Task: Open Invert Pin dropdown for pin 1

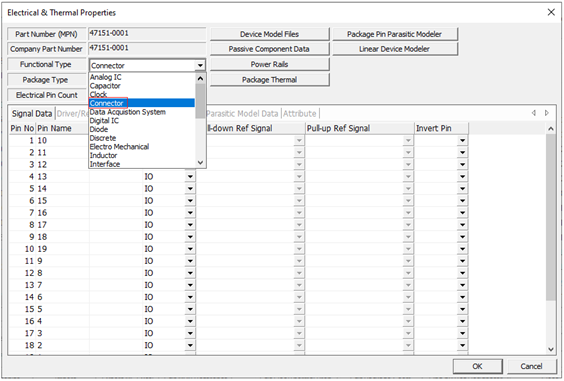Action: click(463, 141)
